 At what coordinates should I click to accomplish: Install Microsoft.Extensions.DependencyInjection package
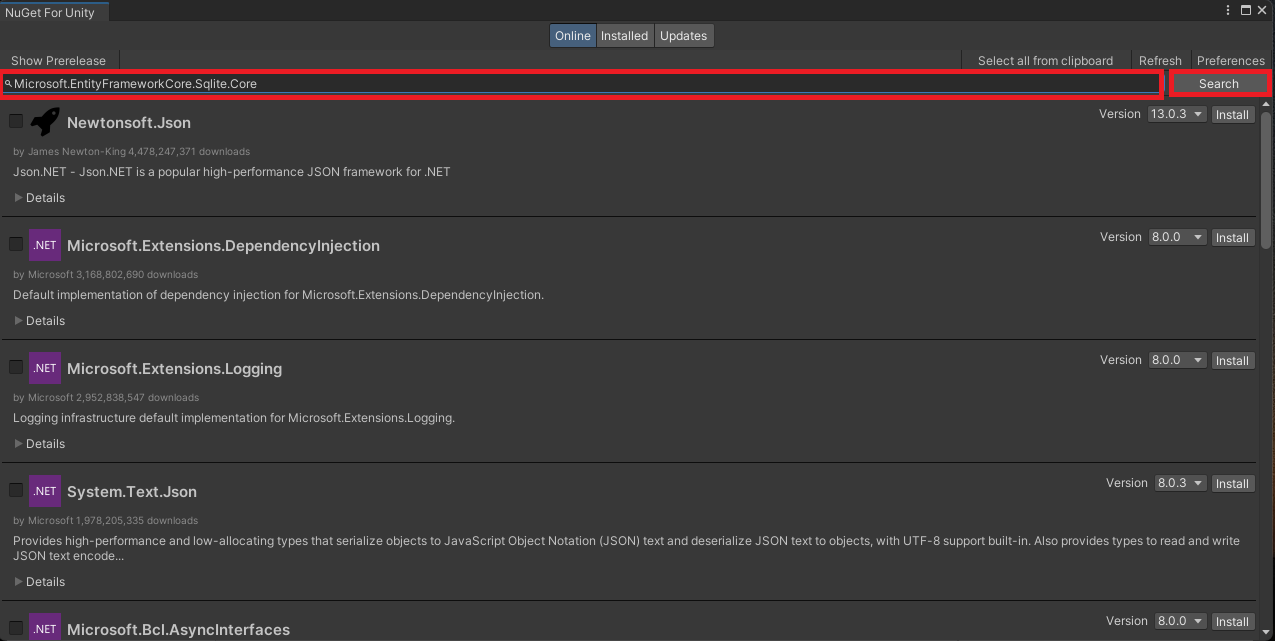(x=1232, y=238)
